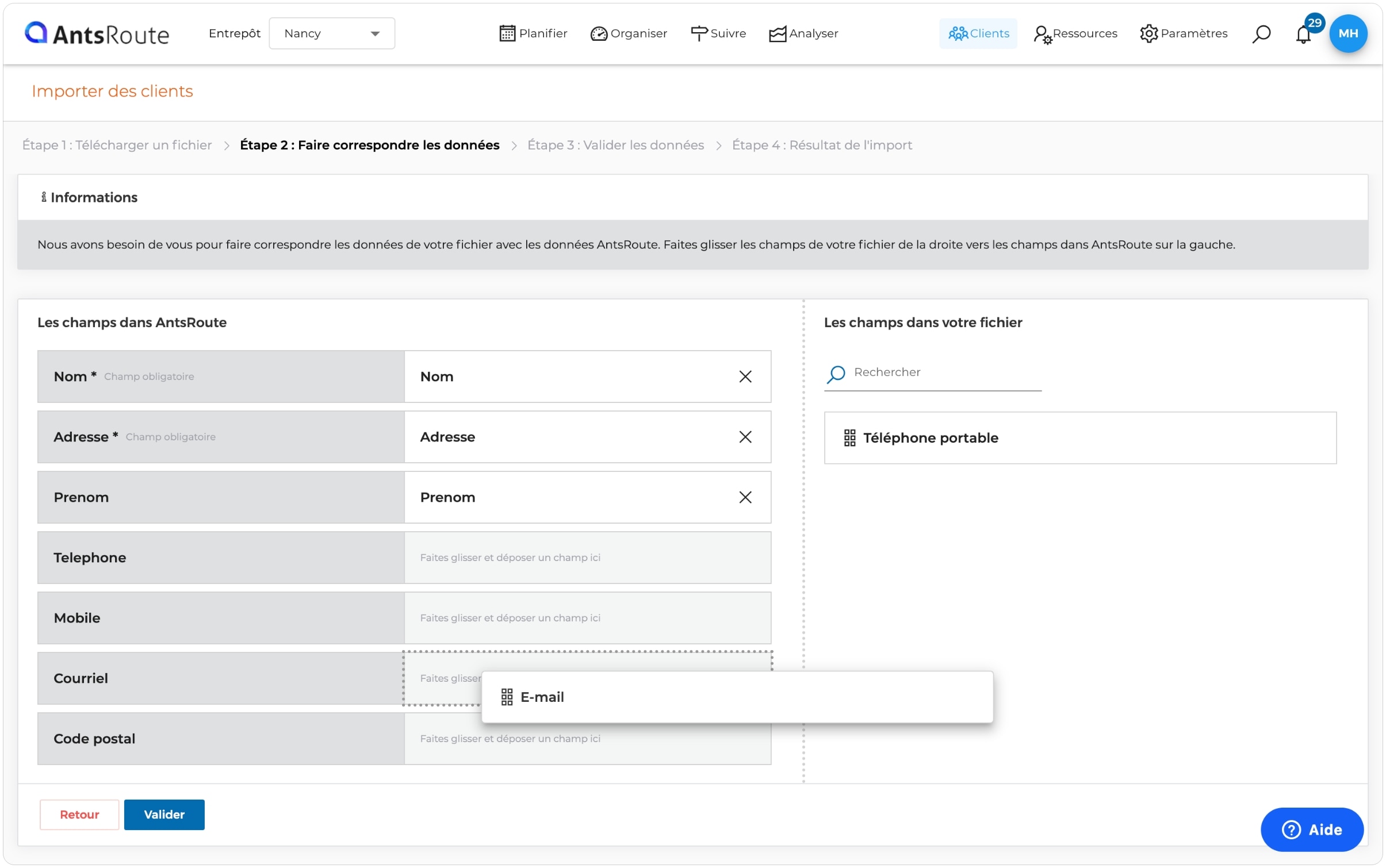Click the Retour button
Image resolution: width=1386 pixels, height=868 pixels.
(79, 815)
